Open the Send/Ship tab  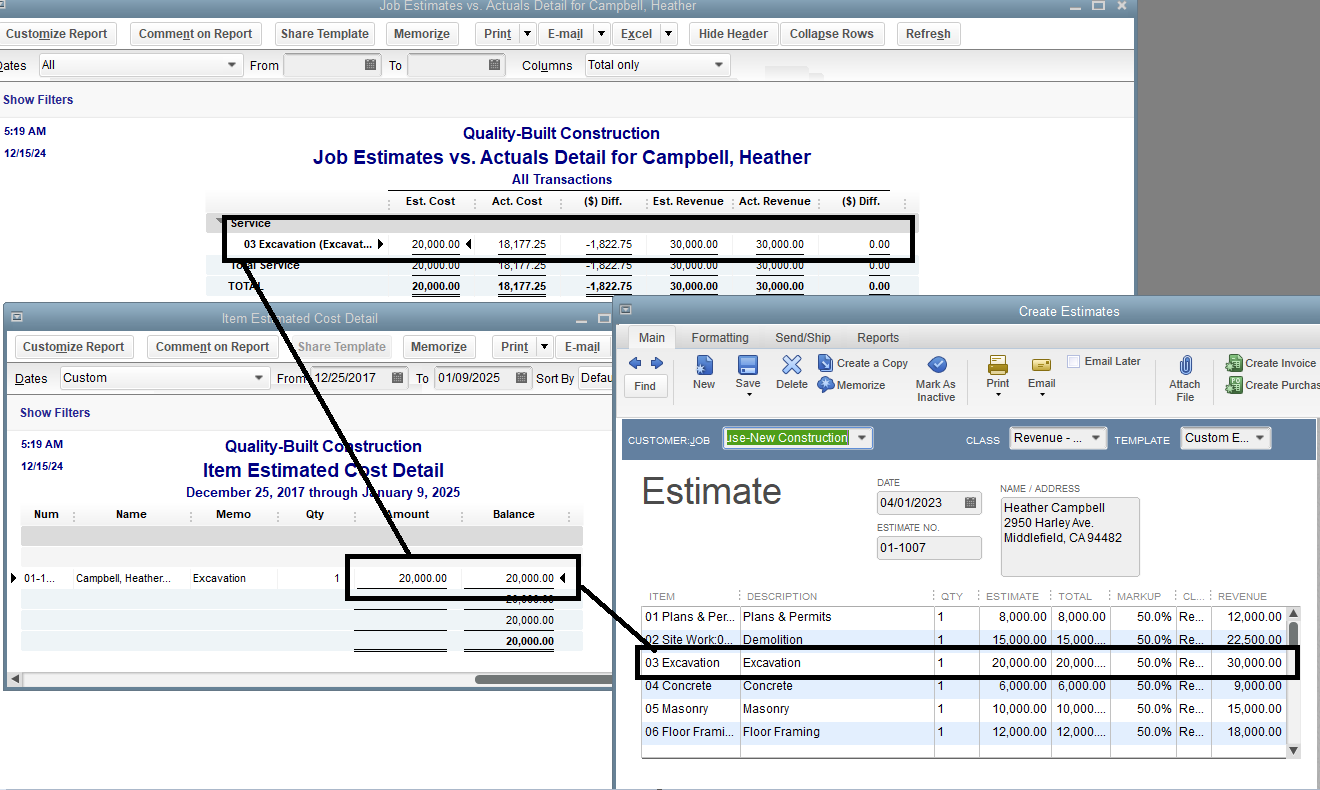(802, 337)
